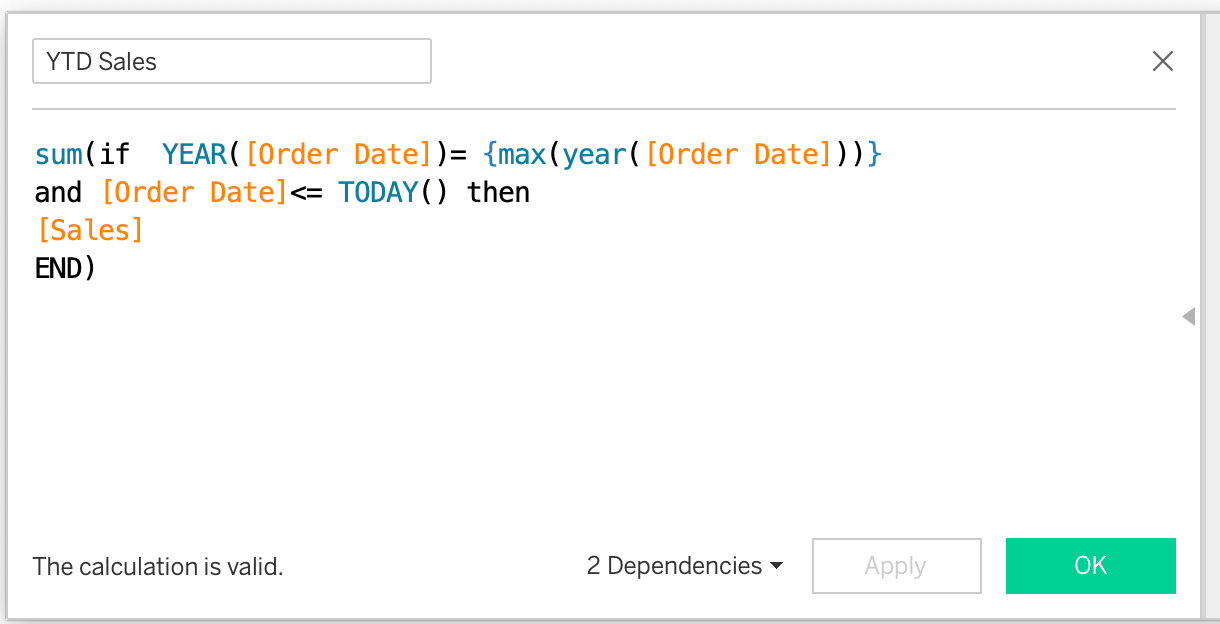Close the calculation editor with the X
The image size is (1220, 624).
(1162, 61)
